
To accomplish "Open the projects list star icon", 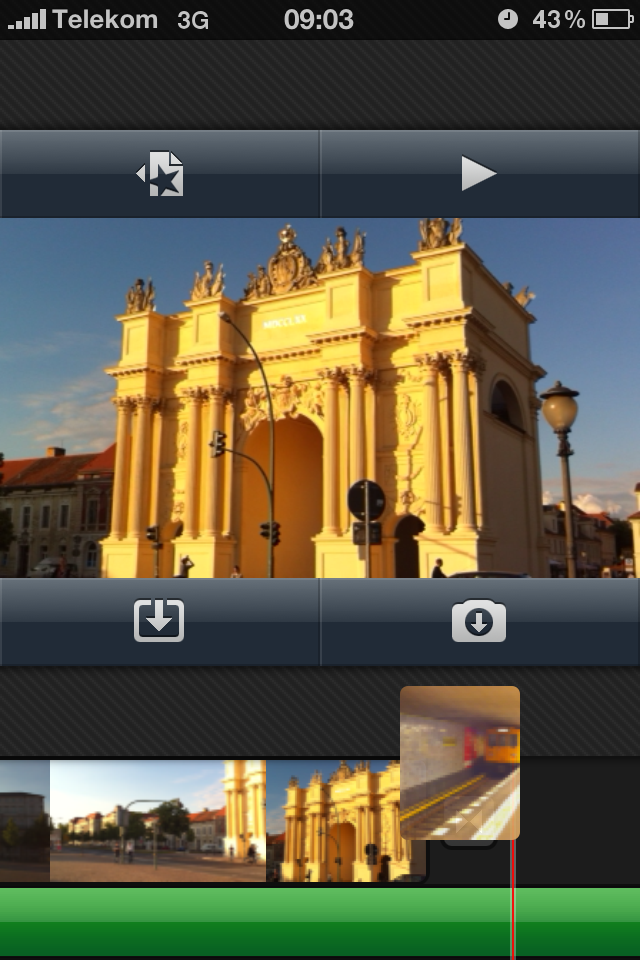I will click(x=160, y=174).
